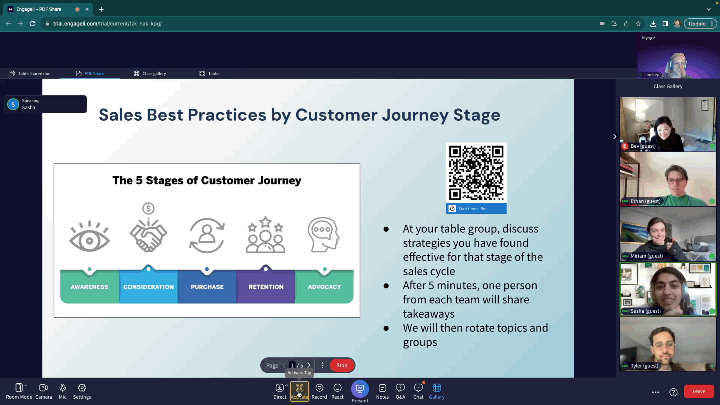Toggle the Camera in bottom toolbar
Screen dimensions: 720x405
pos(42,389)
